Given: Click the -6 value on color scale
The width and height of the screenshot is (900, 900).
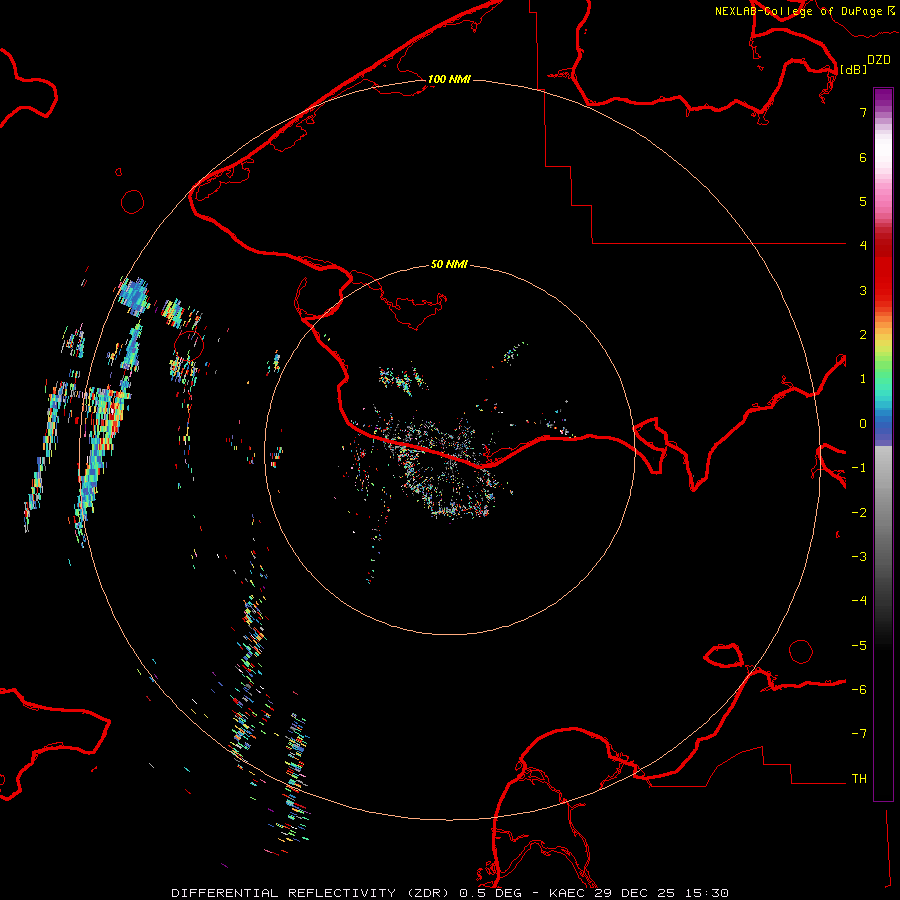Looking at the screenshot, I should point(859,690).
